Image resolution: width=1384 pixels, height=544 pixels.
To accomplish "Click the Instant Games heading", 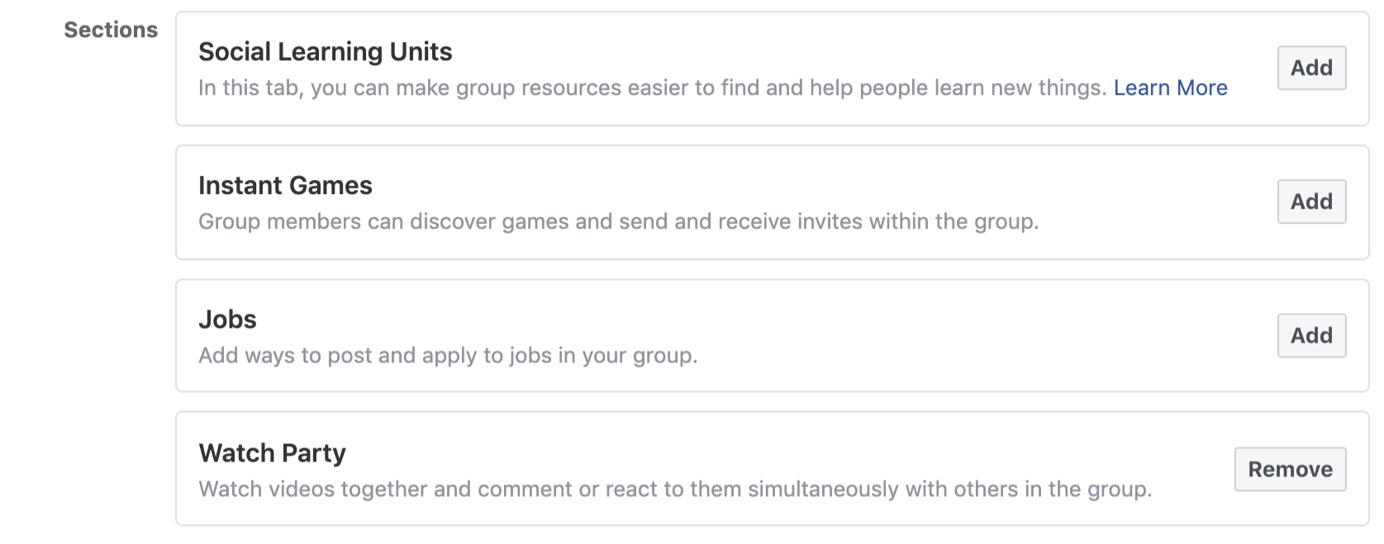I will coord(285,186).
